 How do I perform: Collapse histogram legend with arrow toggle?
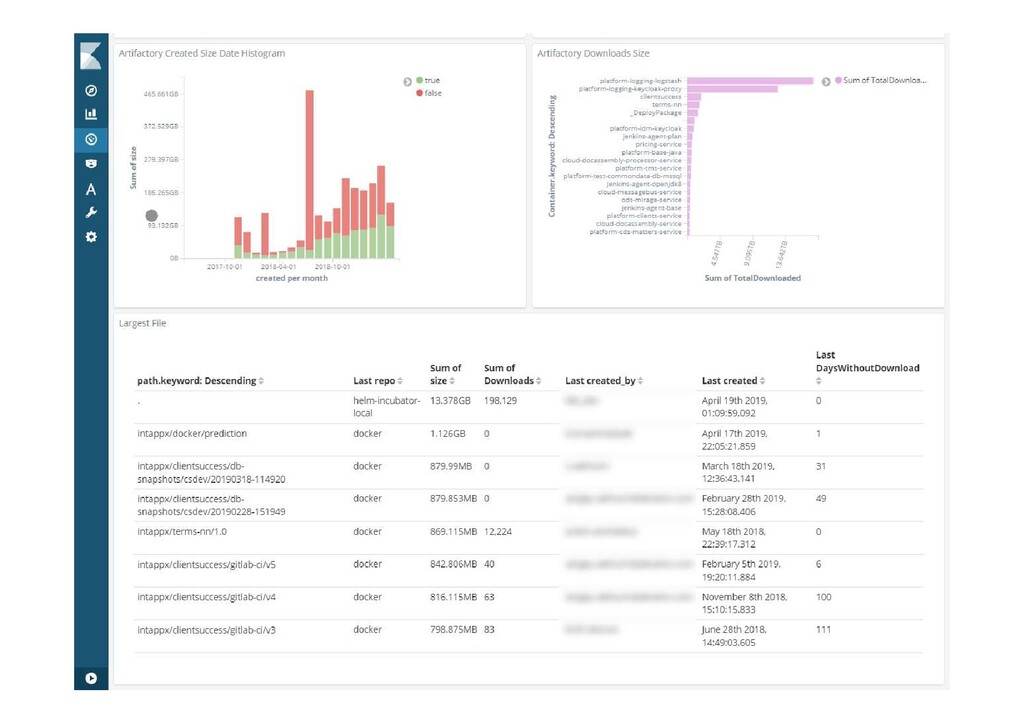pos(408,82)
